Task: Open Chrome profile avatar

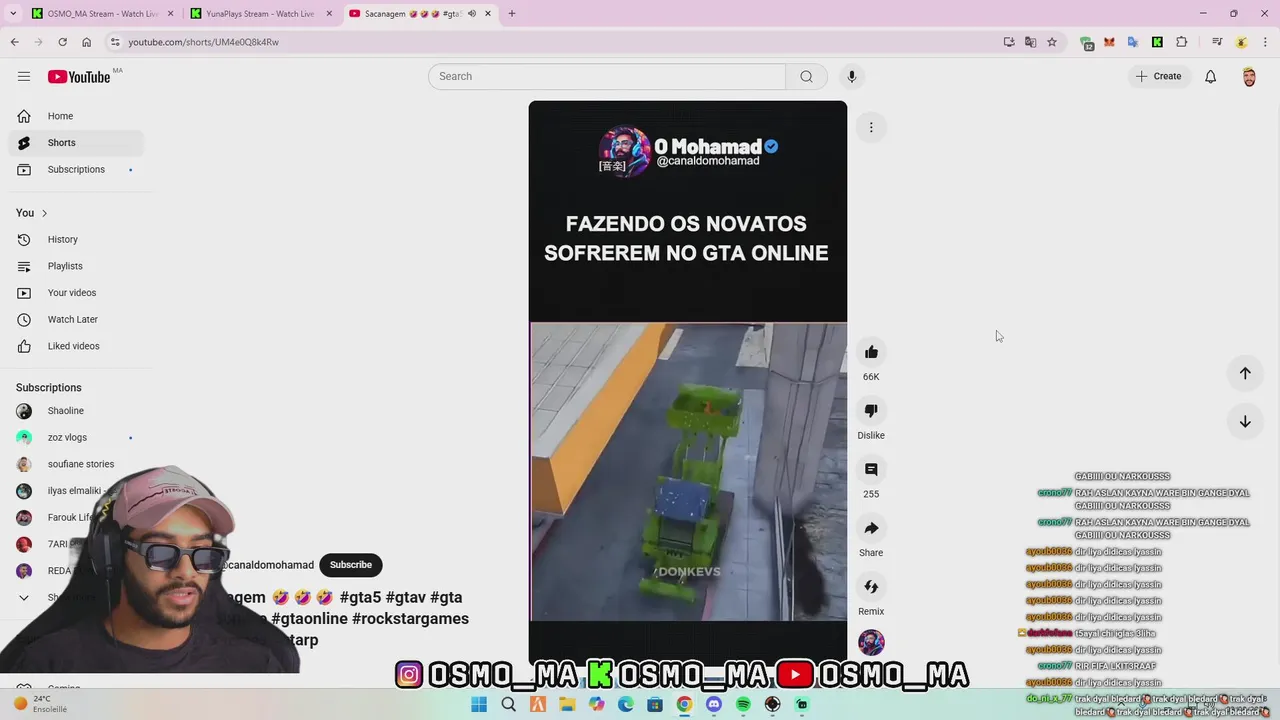Action: (x=1241, y=42)
